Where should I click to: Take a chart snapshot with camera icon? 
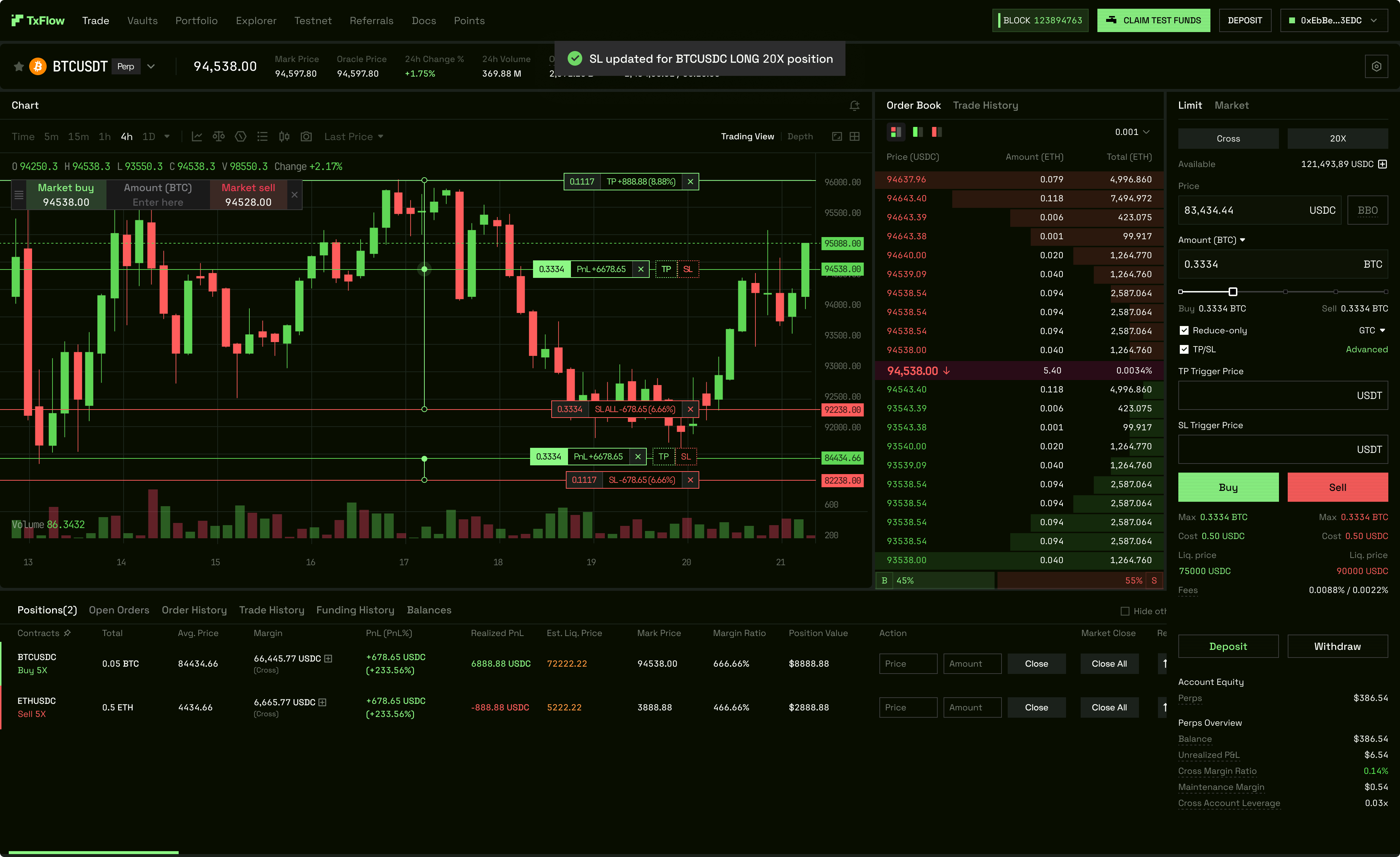coord(306,136)
